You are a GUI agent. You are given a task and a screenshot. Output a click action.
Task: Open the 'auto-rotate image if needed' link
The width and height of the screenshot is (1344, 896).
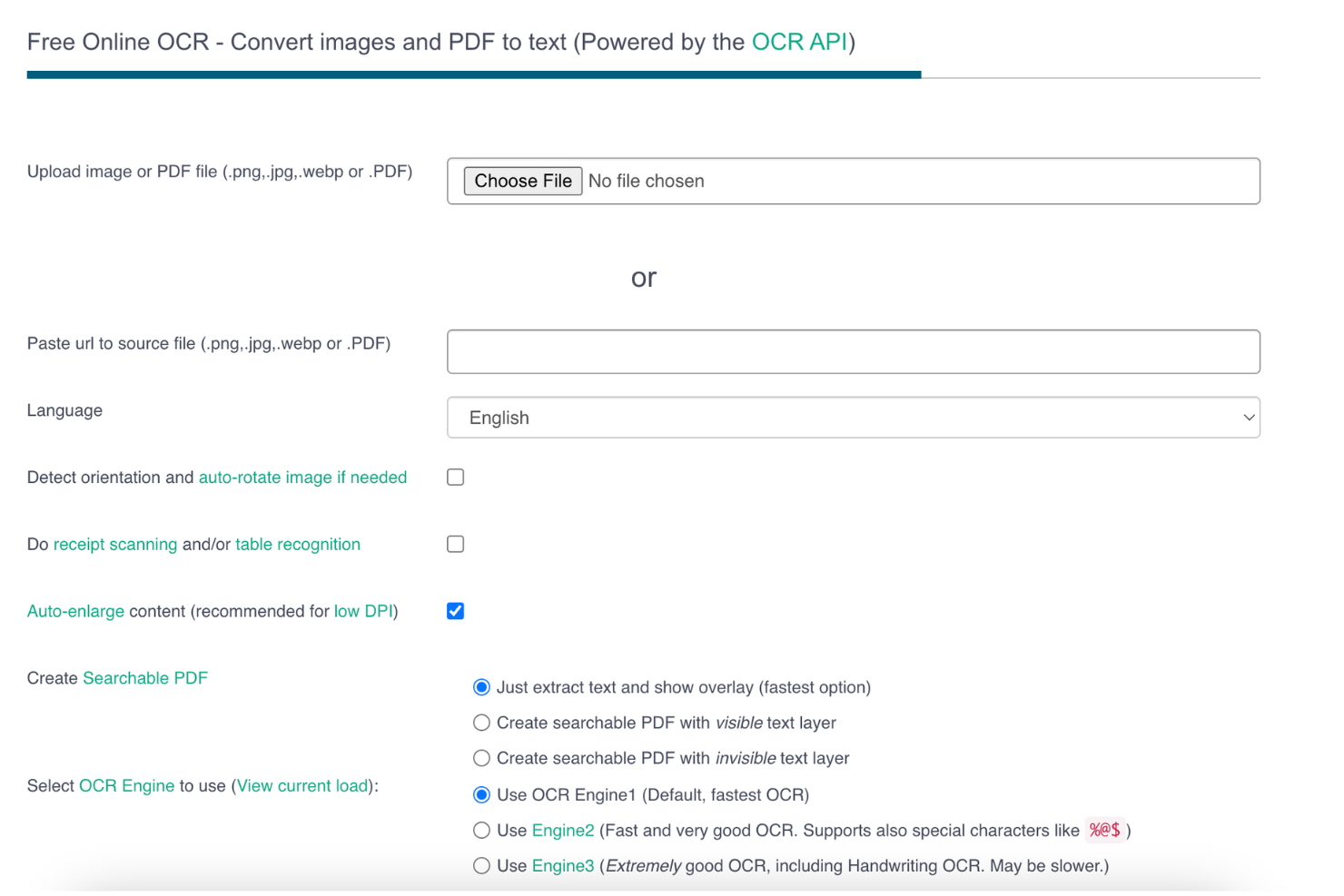point(302,477)
